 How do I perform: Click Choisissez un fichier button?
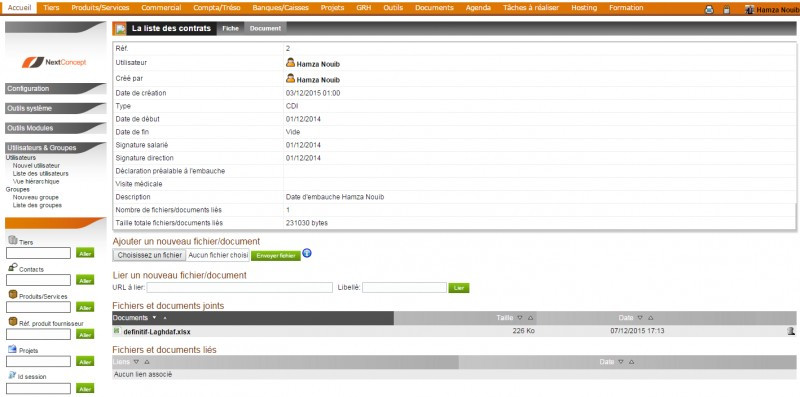(149, 255)
